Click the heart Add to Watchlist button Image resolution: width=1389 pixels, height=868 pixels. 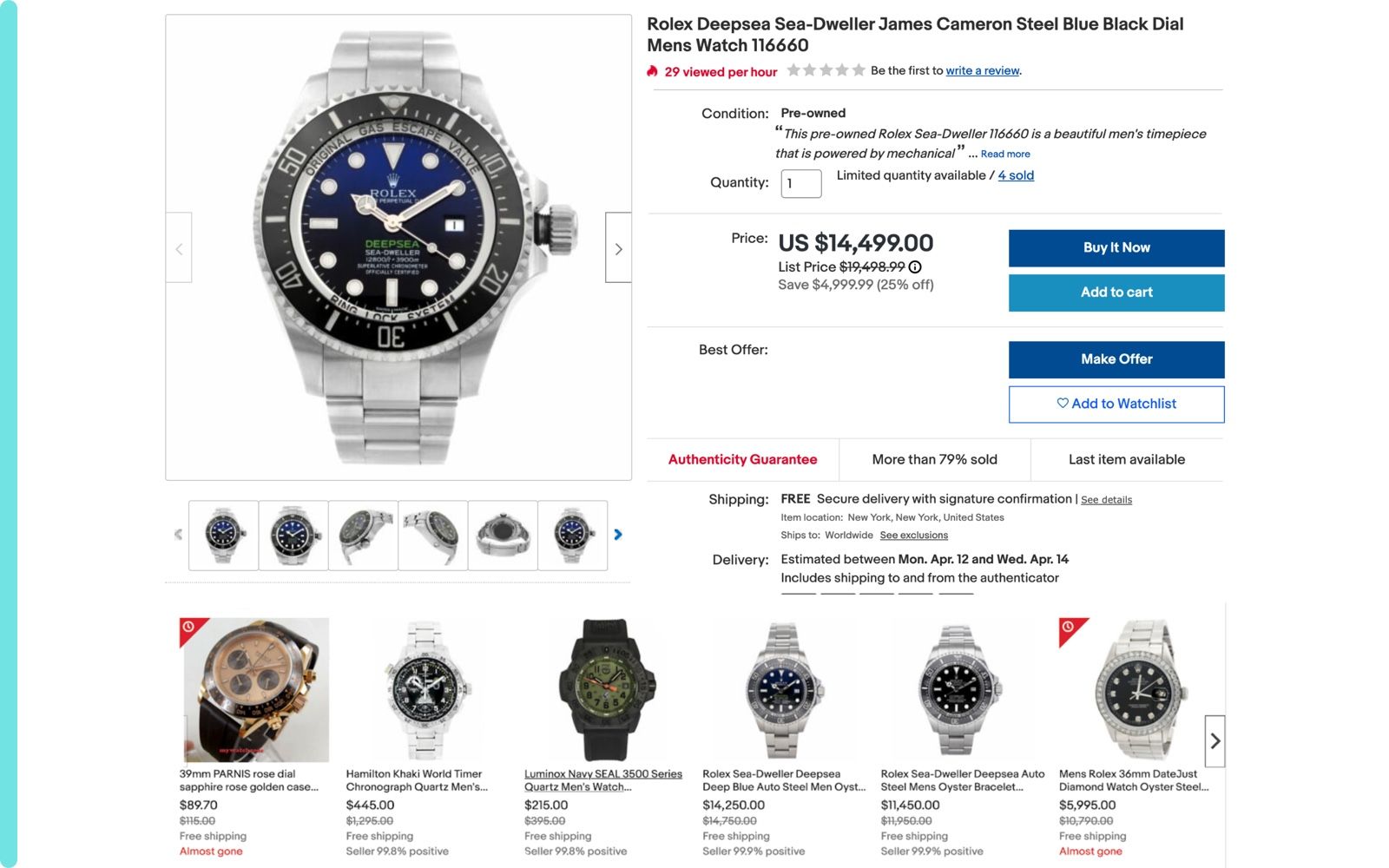(1116, 404)
